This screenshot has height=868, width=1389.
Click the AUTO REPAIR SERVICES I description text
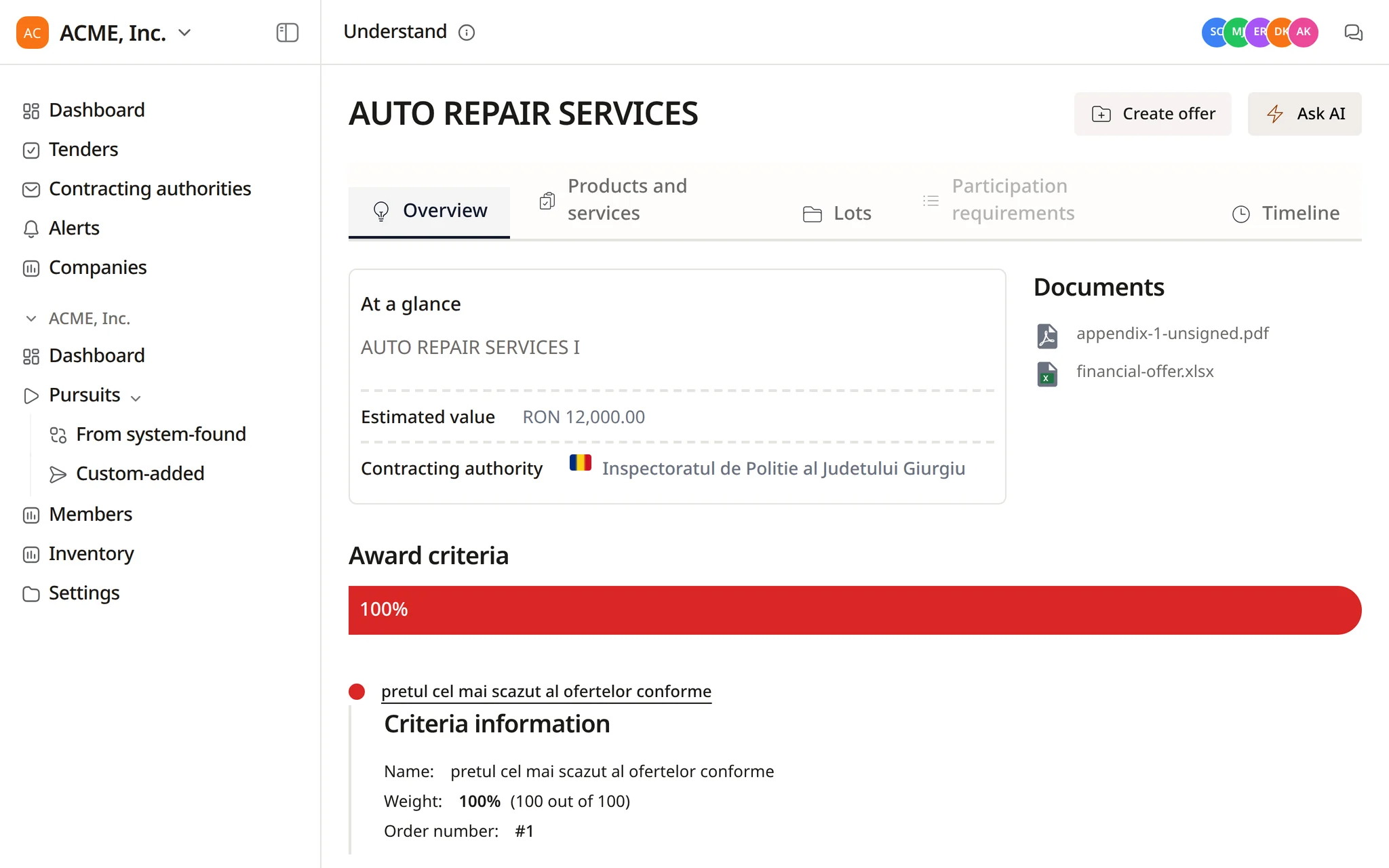[470, 347]
